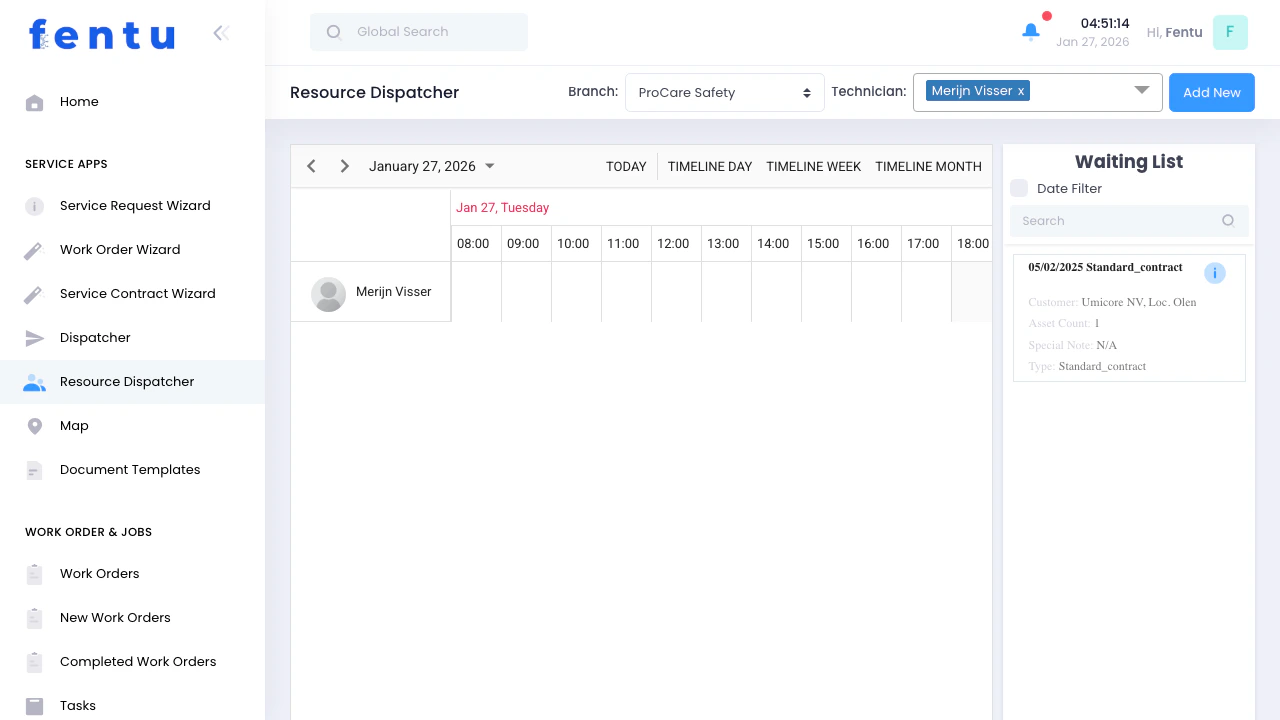The height and width of the screenshot is (720, 1280).
Task: Open the Branch dropdown showing ProCare Safety
Action: pos(724,92)
